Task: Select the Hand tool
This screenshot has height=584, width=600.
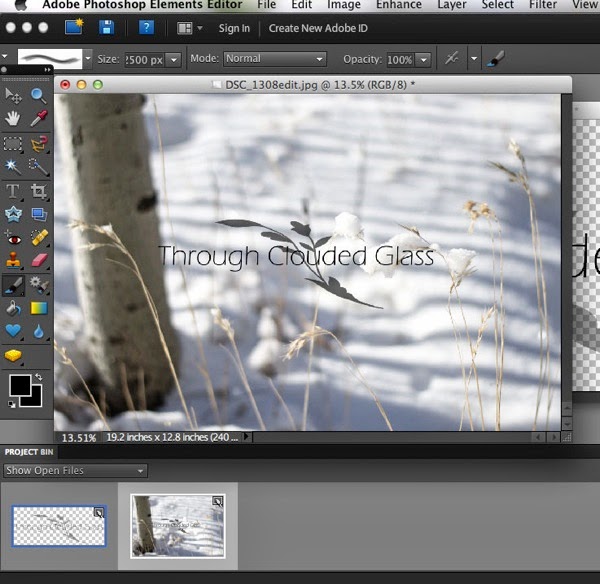Action: pyautogui.click(x=14, y=119)
